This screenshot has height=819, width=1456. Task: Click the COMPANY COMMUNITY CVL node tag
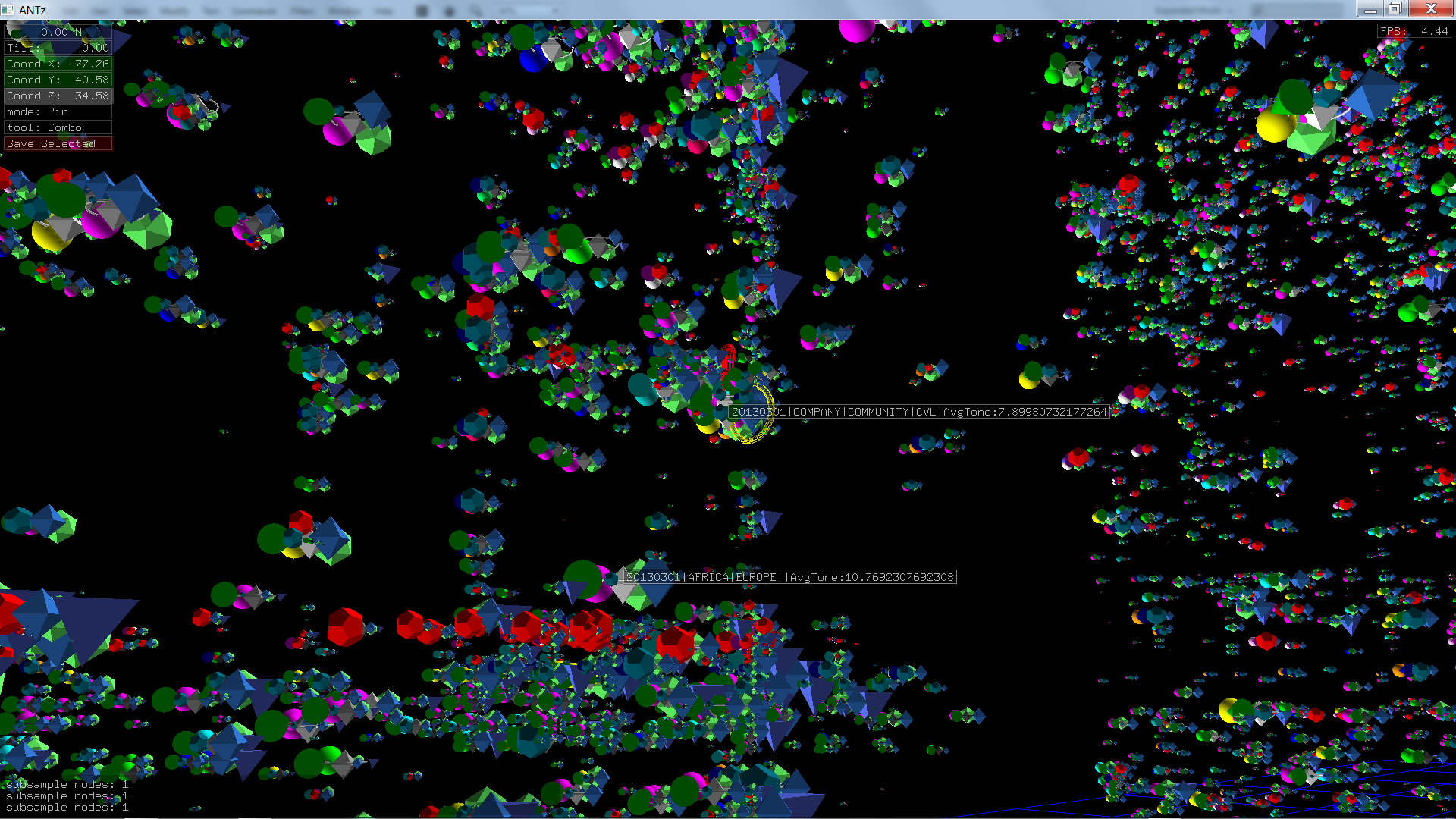click(919, 412)
